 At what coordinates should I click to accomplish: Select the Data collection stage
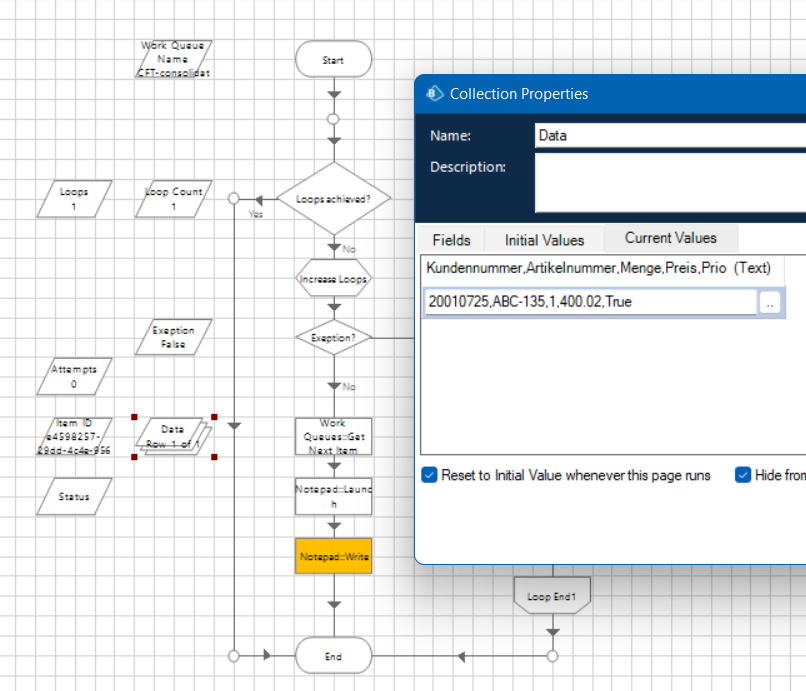coord(174,437)
